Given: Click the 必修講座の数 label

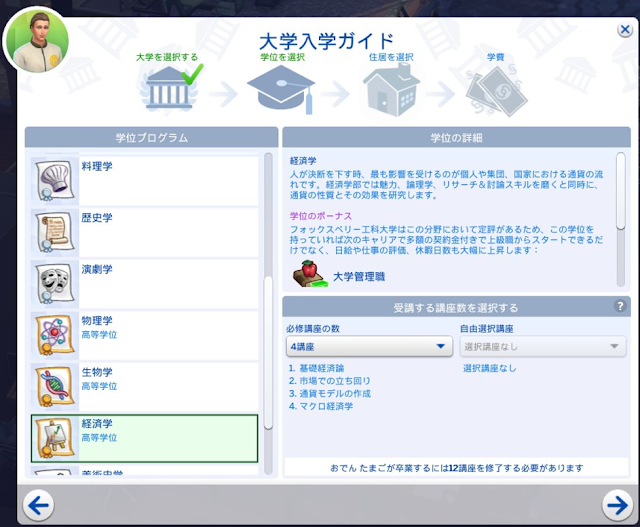Looking at the screenshot, I should pyautogui.click(x=313, y=329).
